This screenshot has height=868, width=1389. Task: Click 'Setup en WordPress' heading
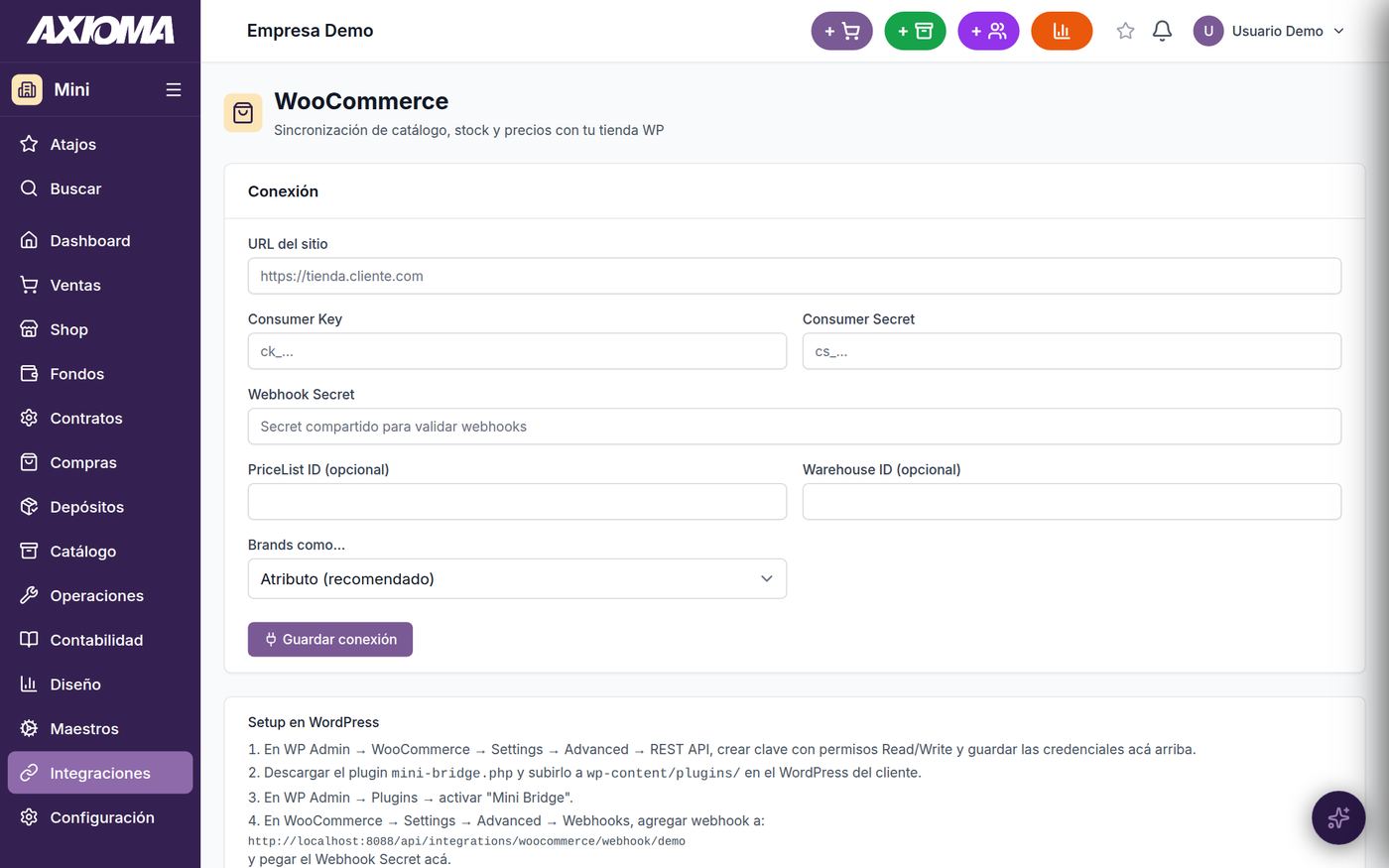pyautogui.click(x=314, y=722)
